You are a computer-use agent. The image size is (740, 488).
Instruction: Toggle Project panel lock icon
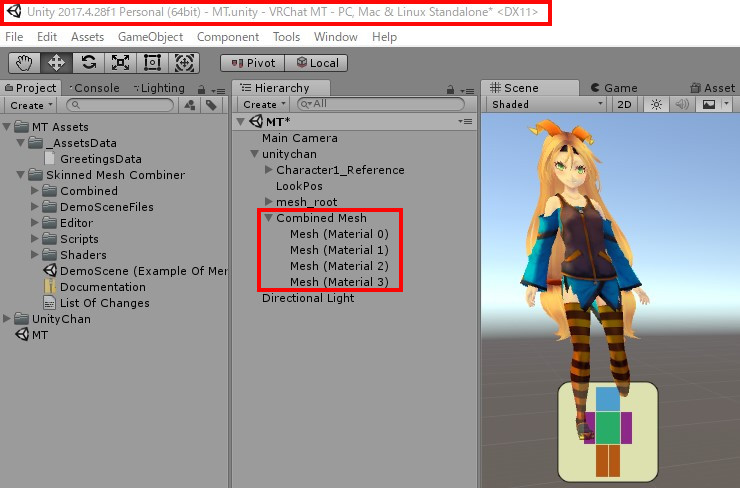202,89
